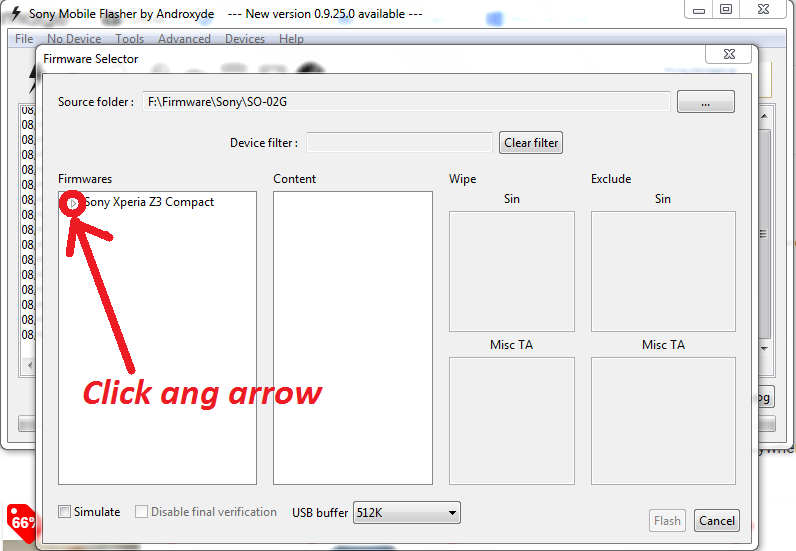Click scroll up arrow in main window log

[x=764, y=116]
